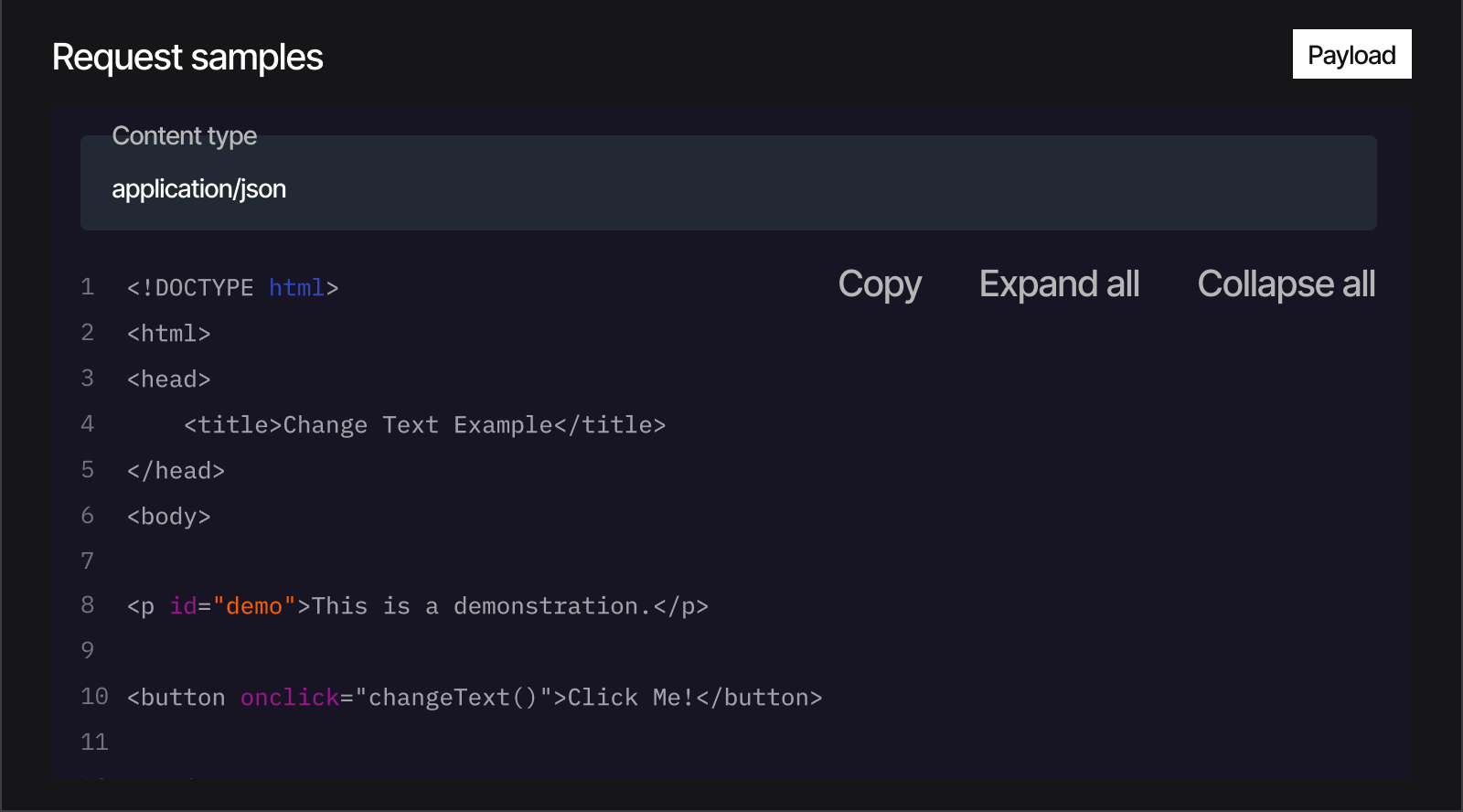Click the opening html tag on line 2

169,334
